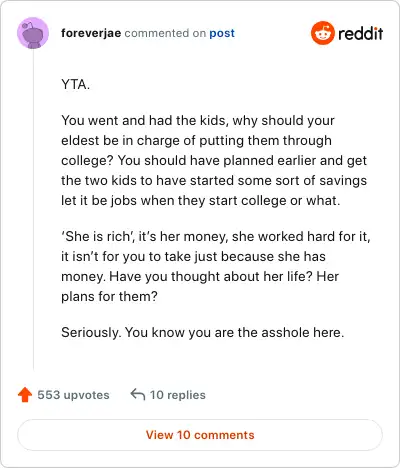
Task: Open the foreverjae username profile
Action: coord(91,33)
